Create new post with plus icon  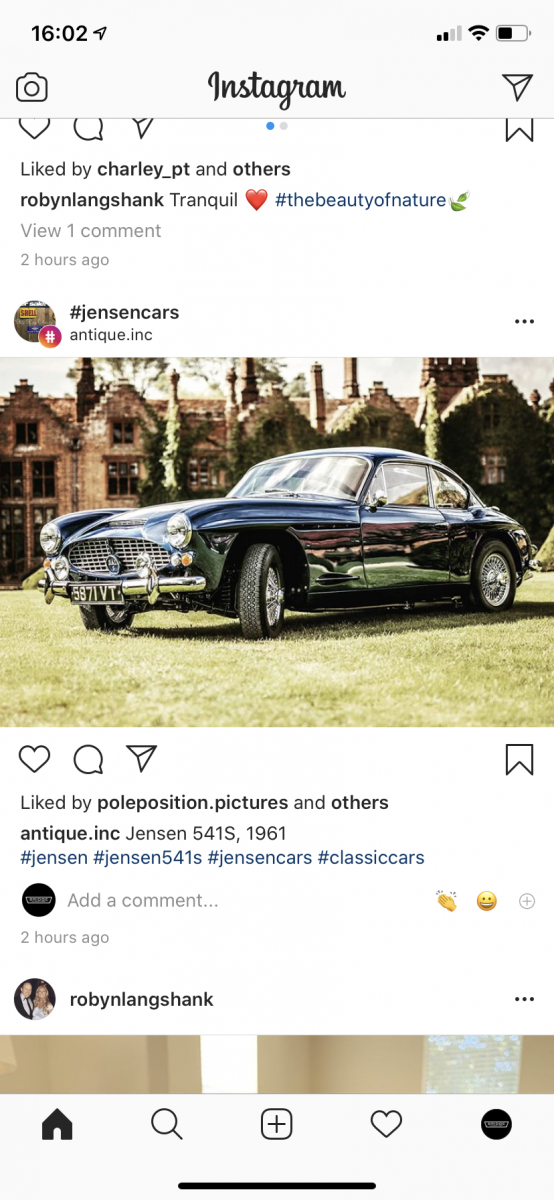coord(277,1125)
